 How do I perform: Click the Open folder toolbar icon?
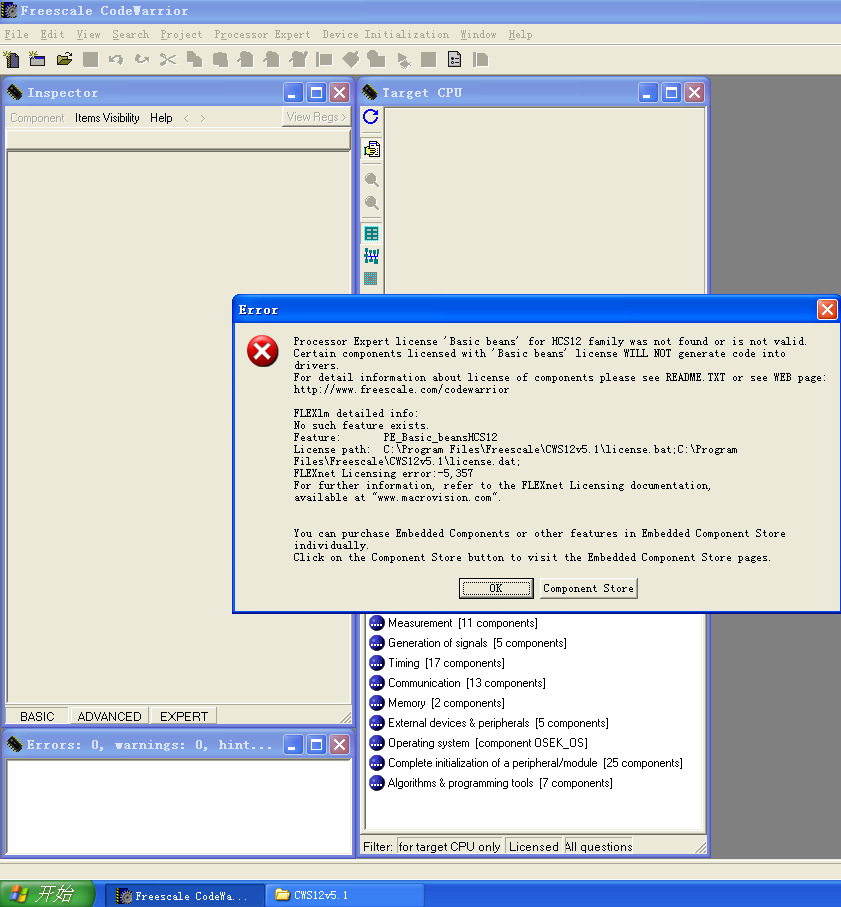[64, 60]
